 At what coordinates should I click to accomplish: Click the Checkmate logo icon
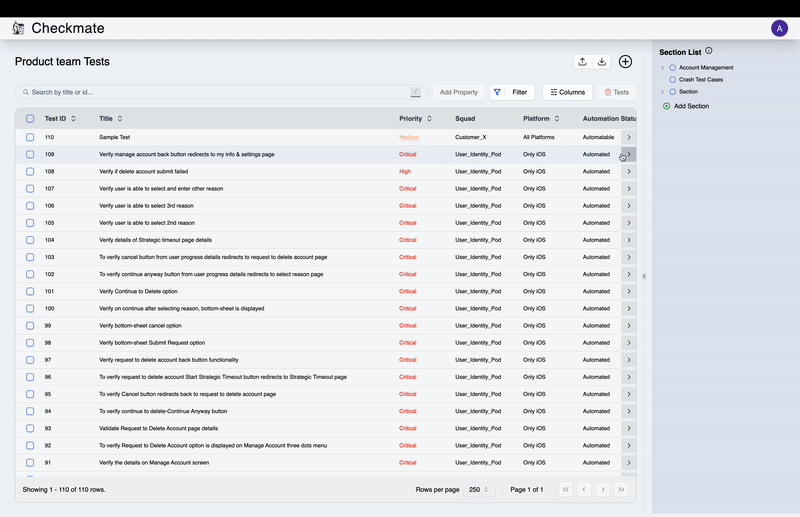18,28
